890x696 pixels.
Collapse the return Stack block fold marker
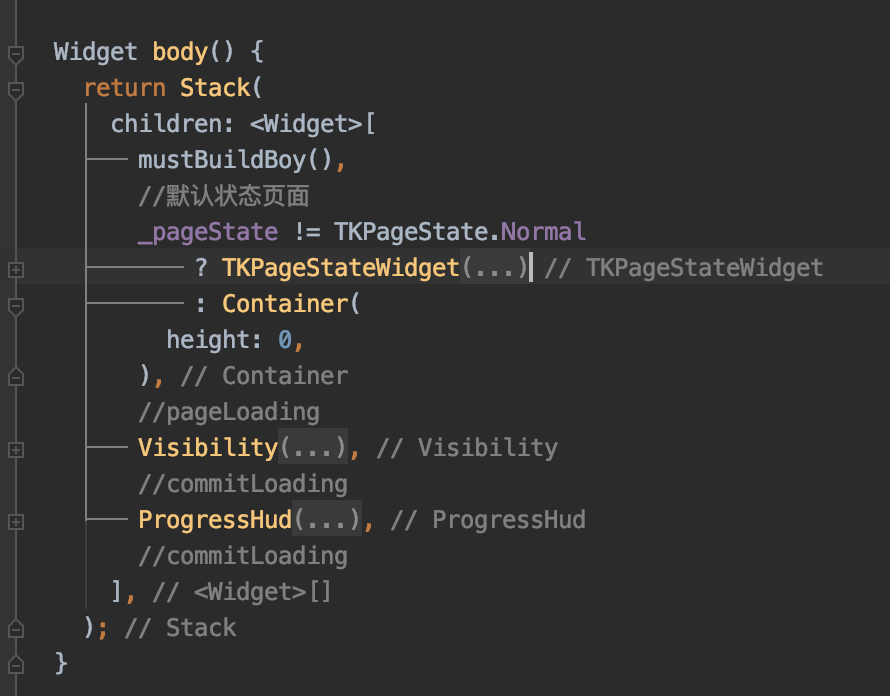click(15, 90)
